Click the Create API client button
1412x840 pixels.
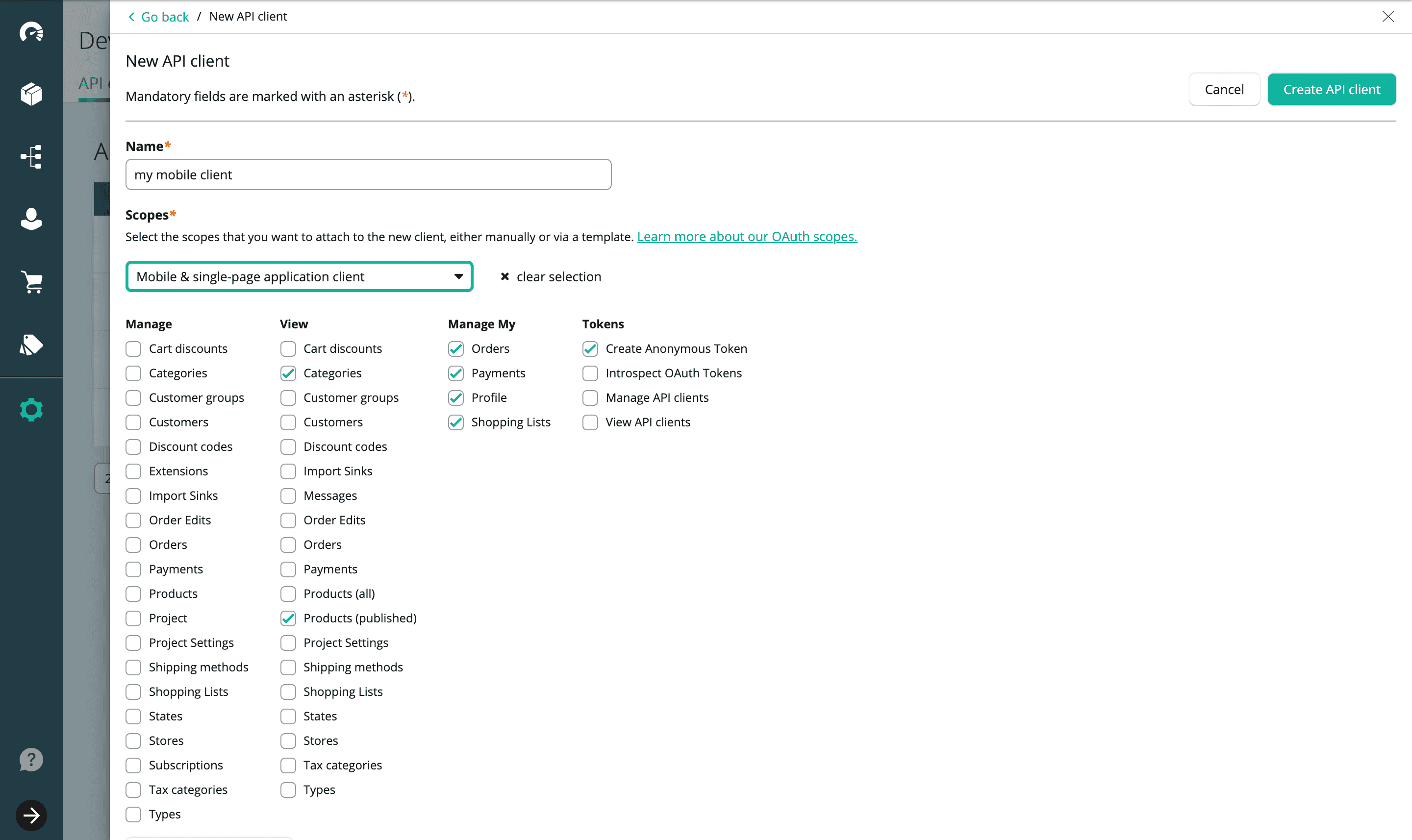click(x=1331, y=89)
